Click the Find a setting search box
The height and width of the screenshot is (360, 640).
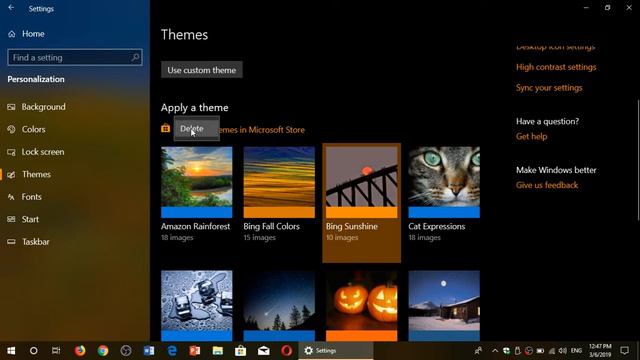[x=75, y=58]
